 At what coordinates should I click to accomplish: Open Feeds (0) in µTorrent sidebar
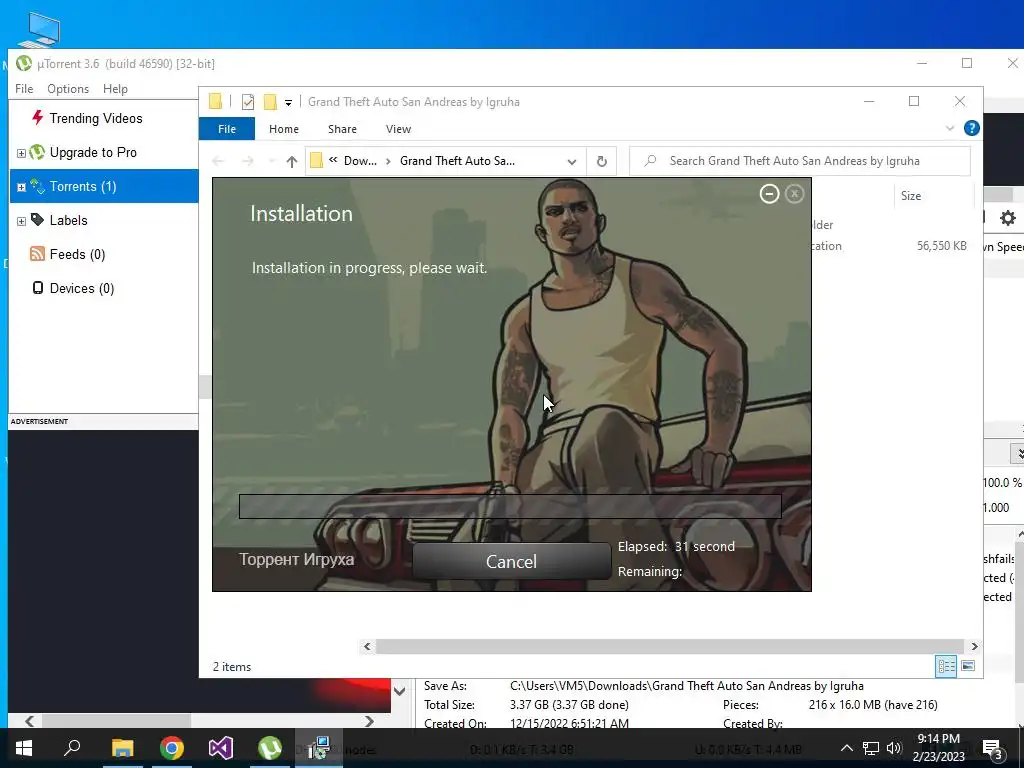click(x=77, y=254)
